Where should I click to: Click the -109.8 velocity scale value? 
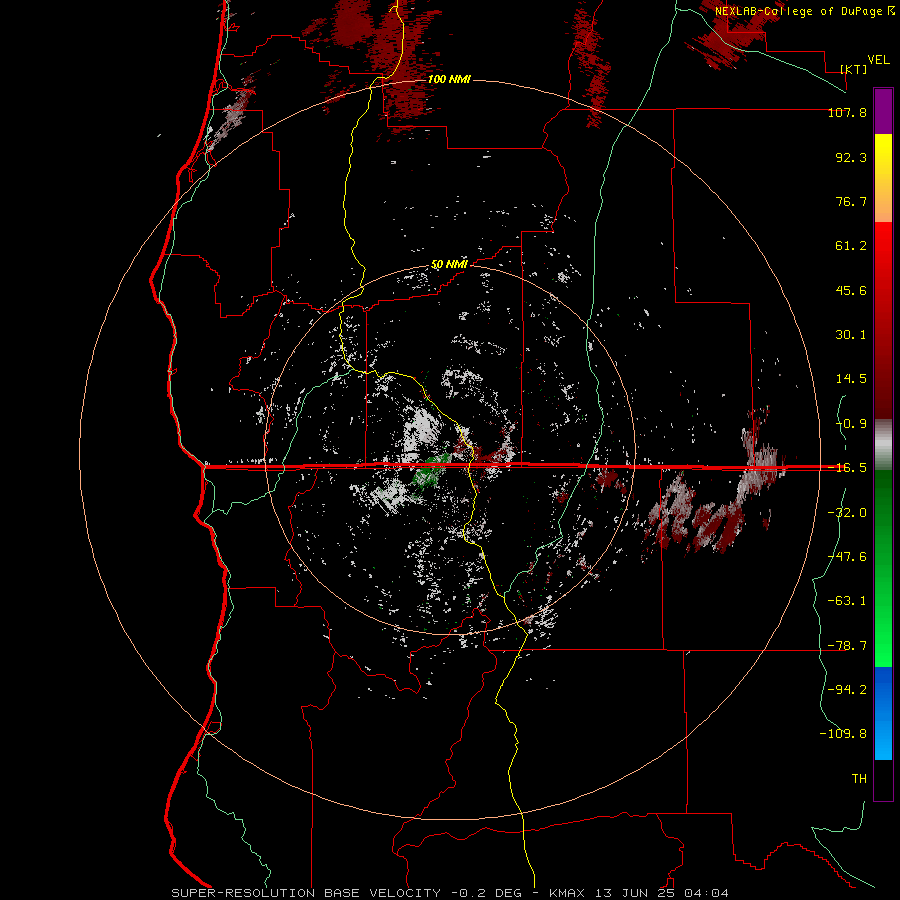coord(843,734)
